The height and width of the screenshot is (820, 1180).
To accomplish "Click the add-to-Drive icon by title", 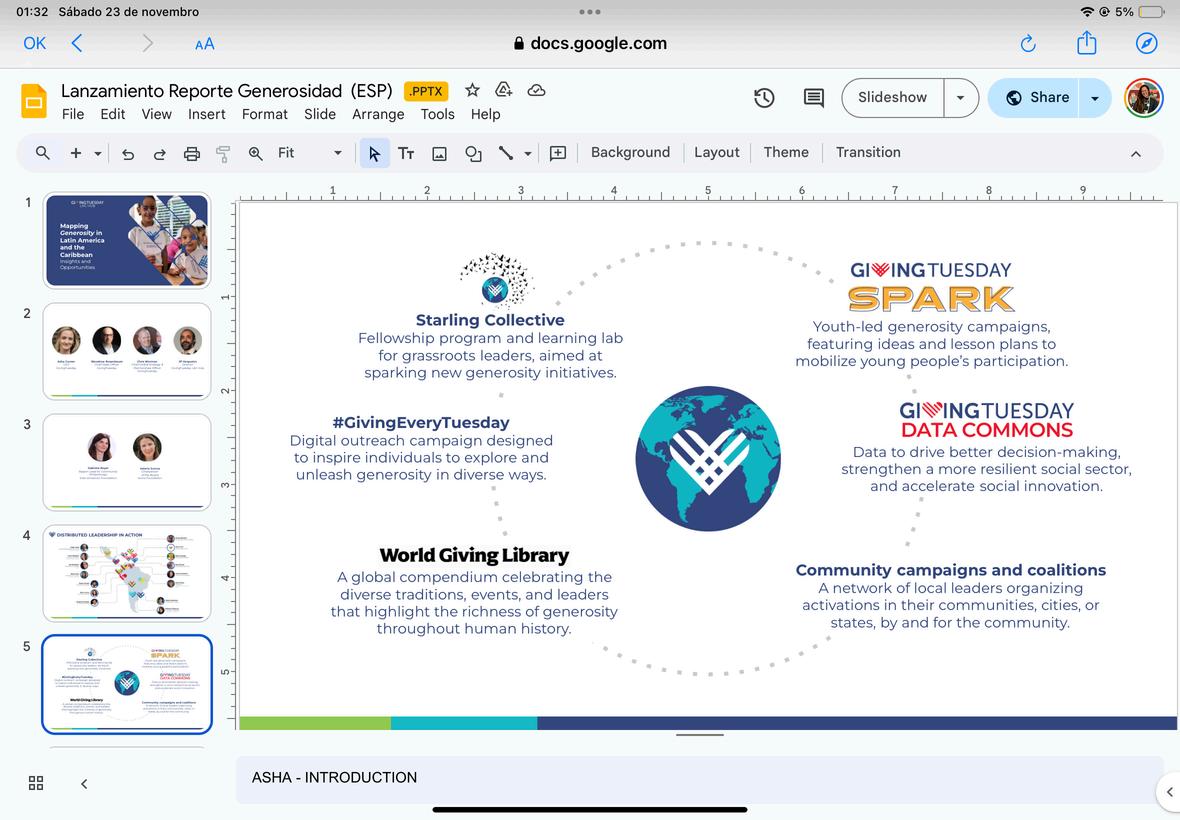I will coord(503,90).
